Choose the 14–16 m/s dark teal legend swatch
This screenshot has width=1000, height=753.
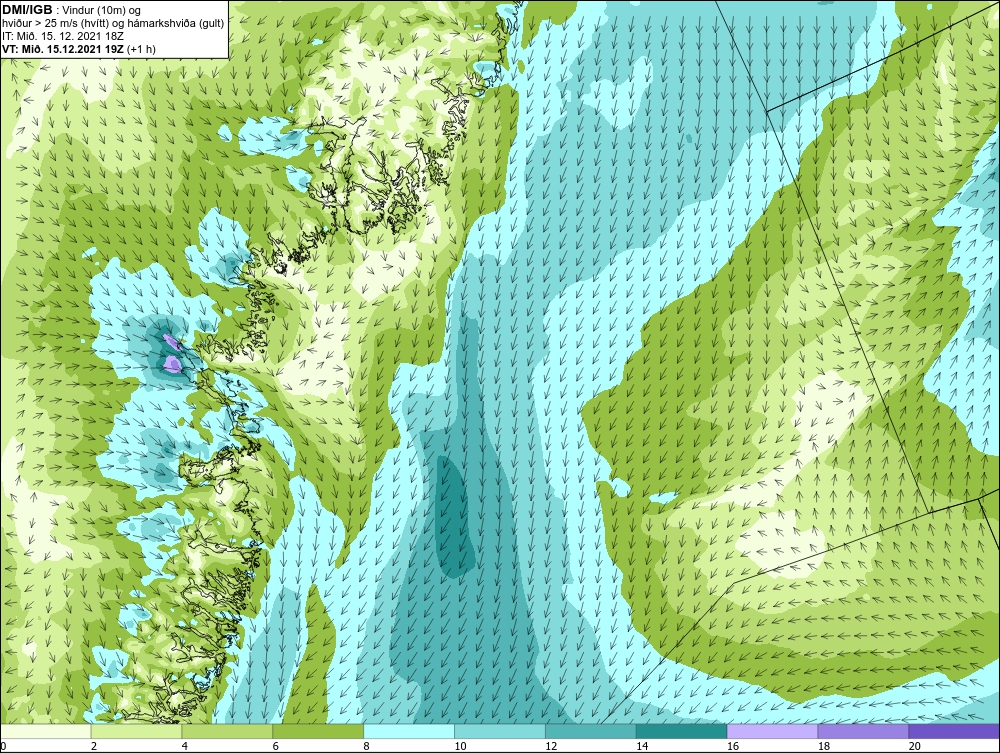682,731
